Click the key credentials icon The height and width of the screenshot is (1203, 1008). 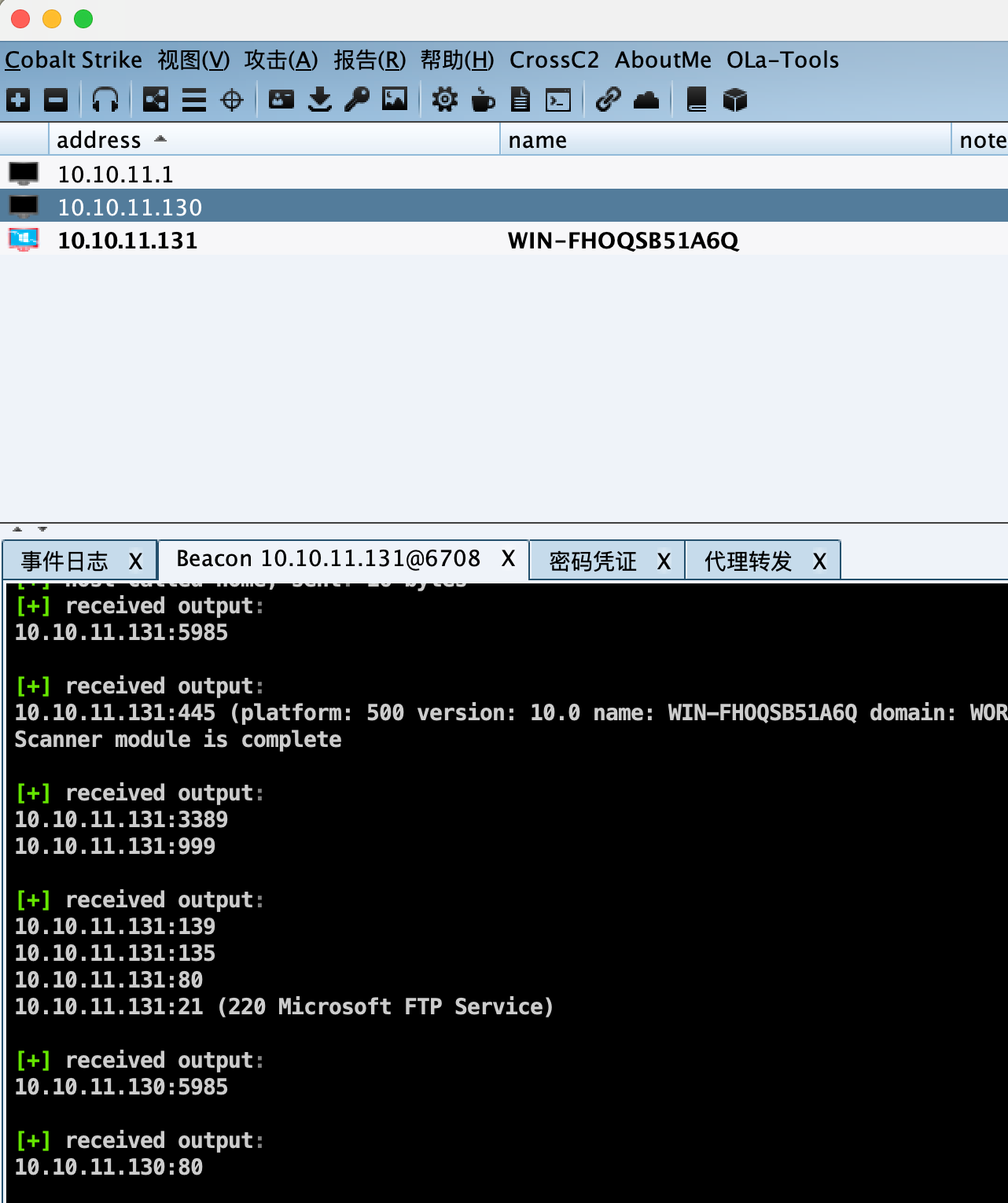point(357,100)
